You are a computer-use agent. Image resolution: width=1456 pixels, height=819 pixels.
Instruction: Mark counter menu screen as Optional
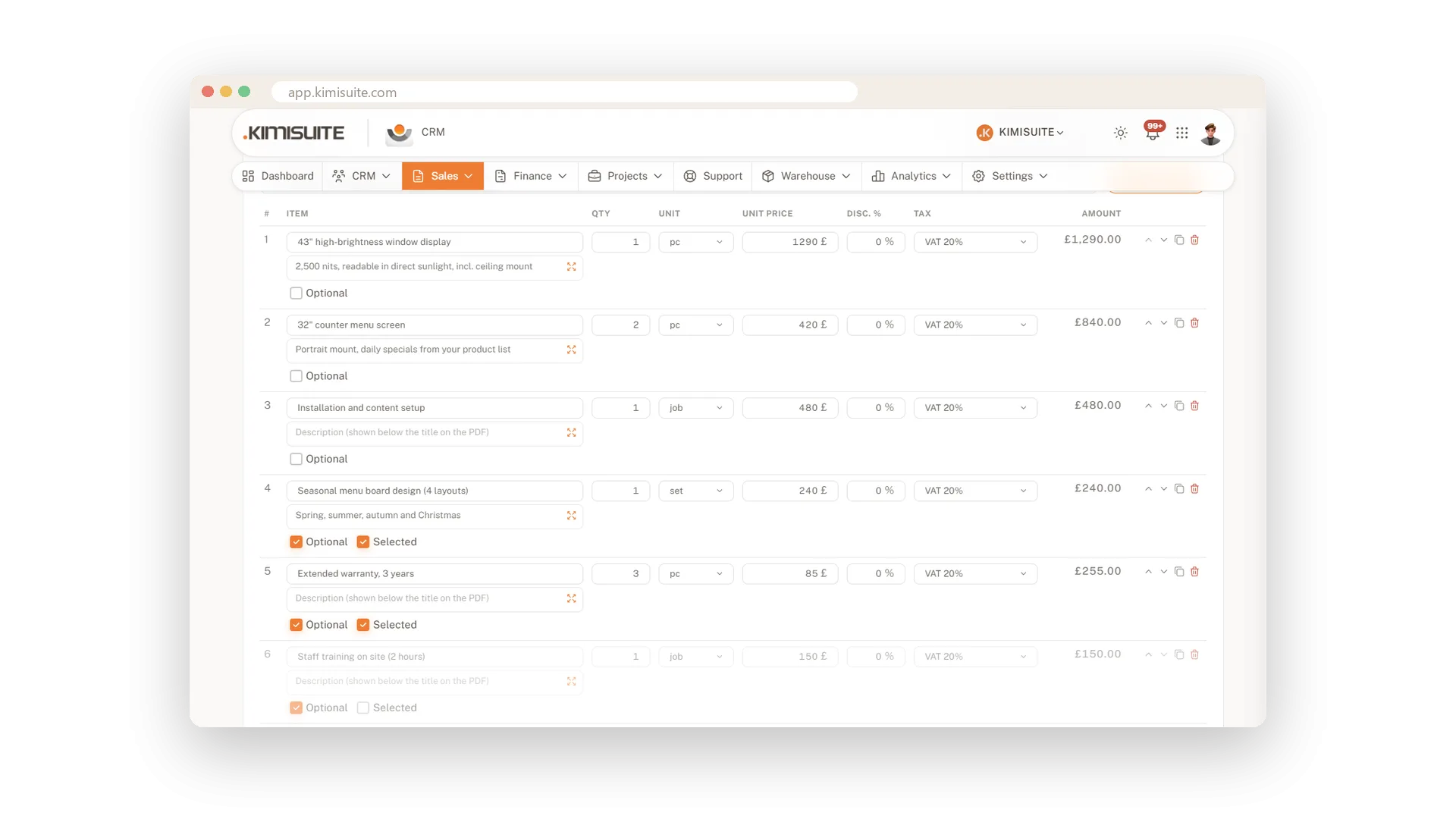pyautogui.click(x=296, y=375)
